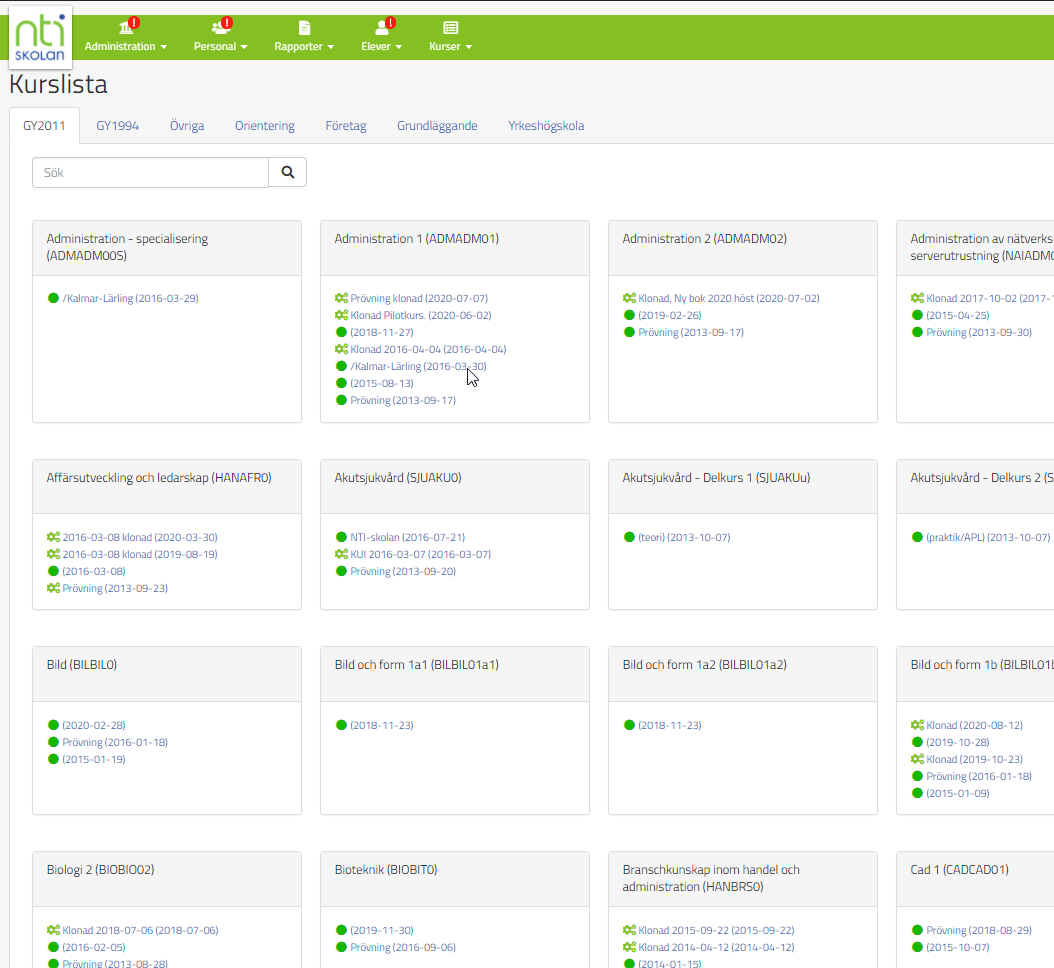Click clone icon beside Prövning klonad (2020-07-07)
The image size is (1054, 968).
341,298
